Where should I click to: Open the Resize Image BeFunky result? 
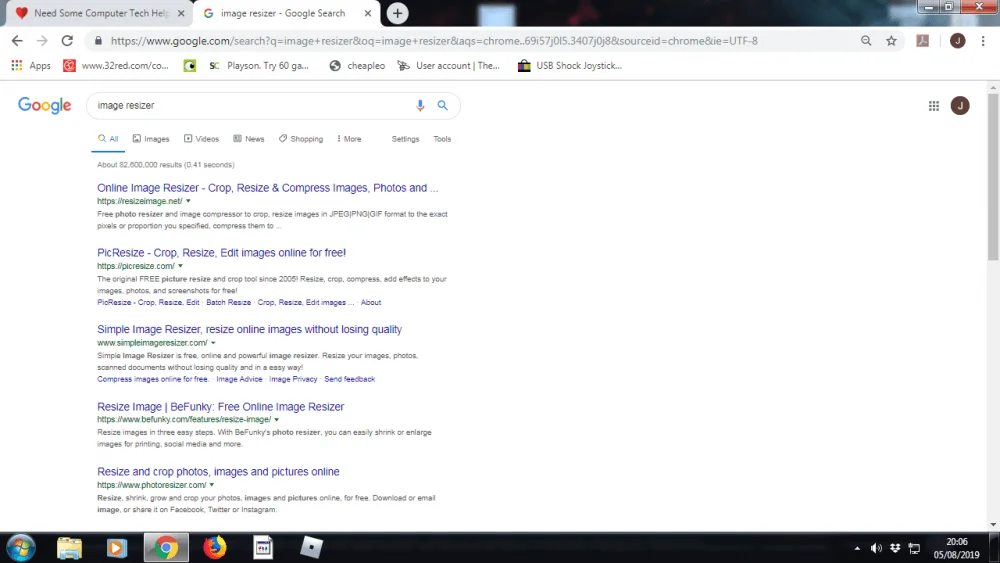click(221, 407)
